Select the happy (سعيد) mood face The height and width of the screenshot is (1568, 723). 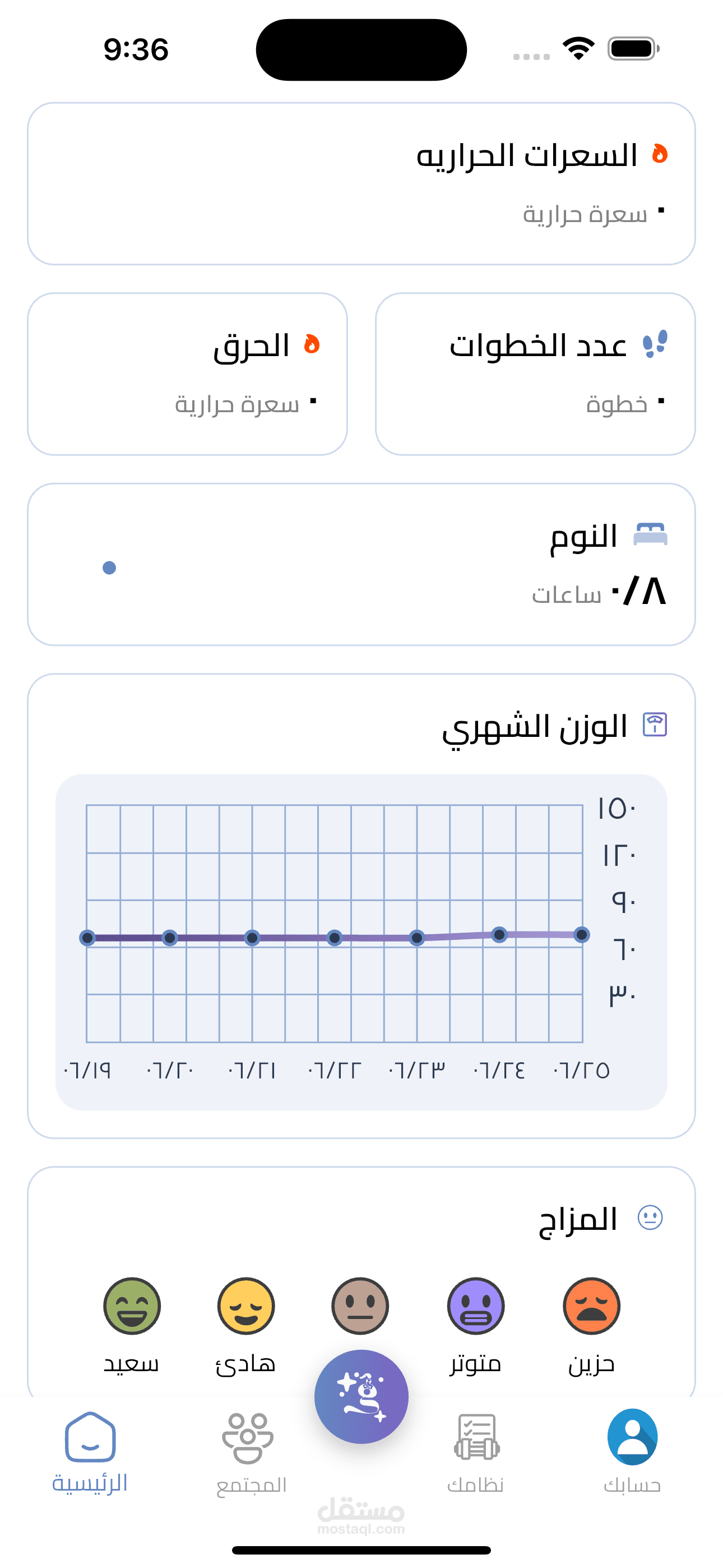click(132, 1306)
